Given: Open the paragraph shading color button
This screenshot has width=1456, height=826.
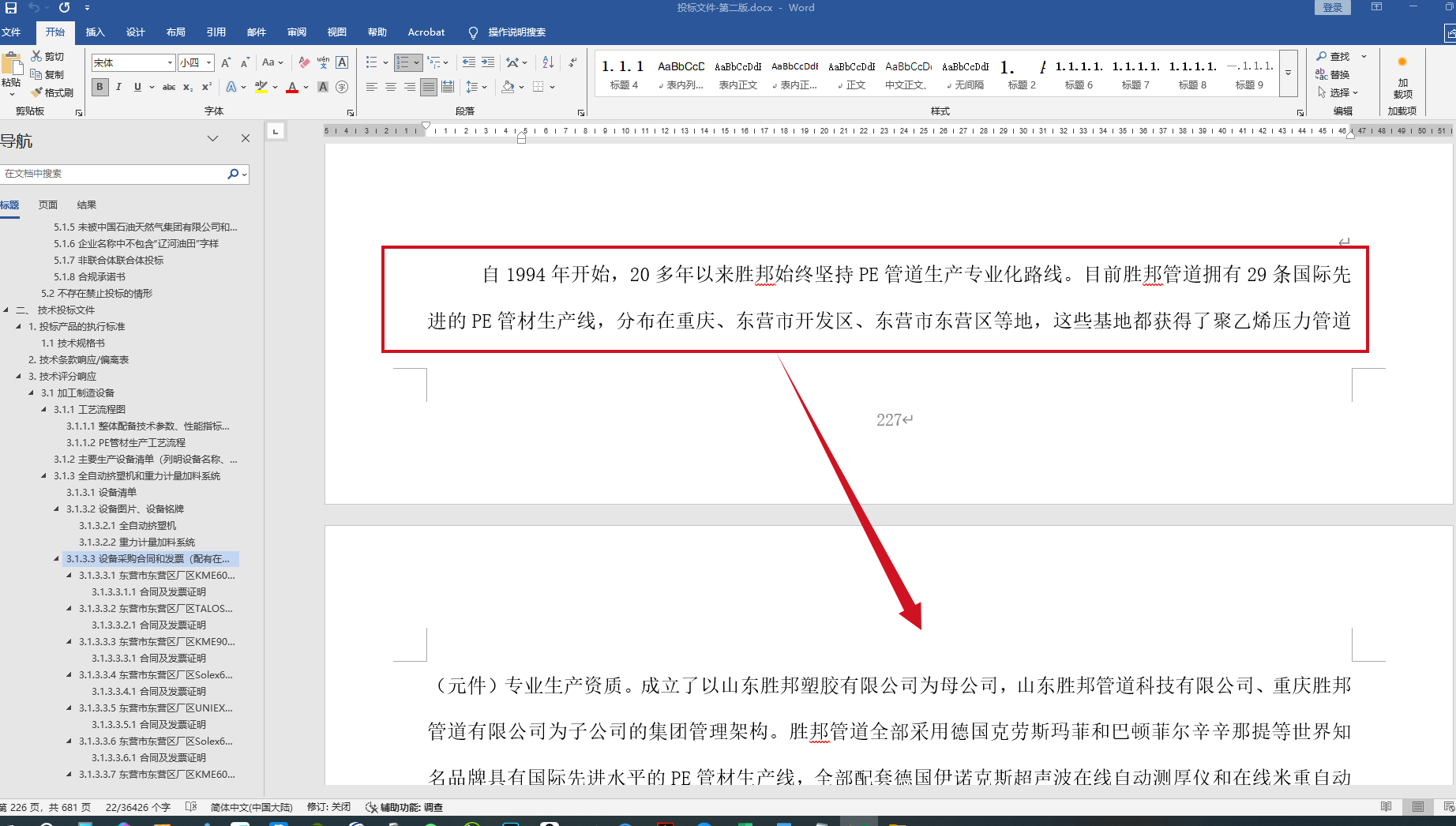Looking at the screenshot, I should (x=508, y=87).
